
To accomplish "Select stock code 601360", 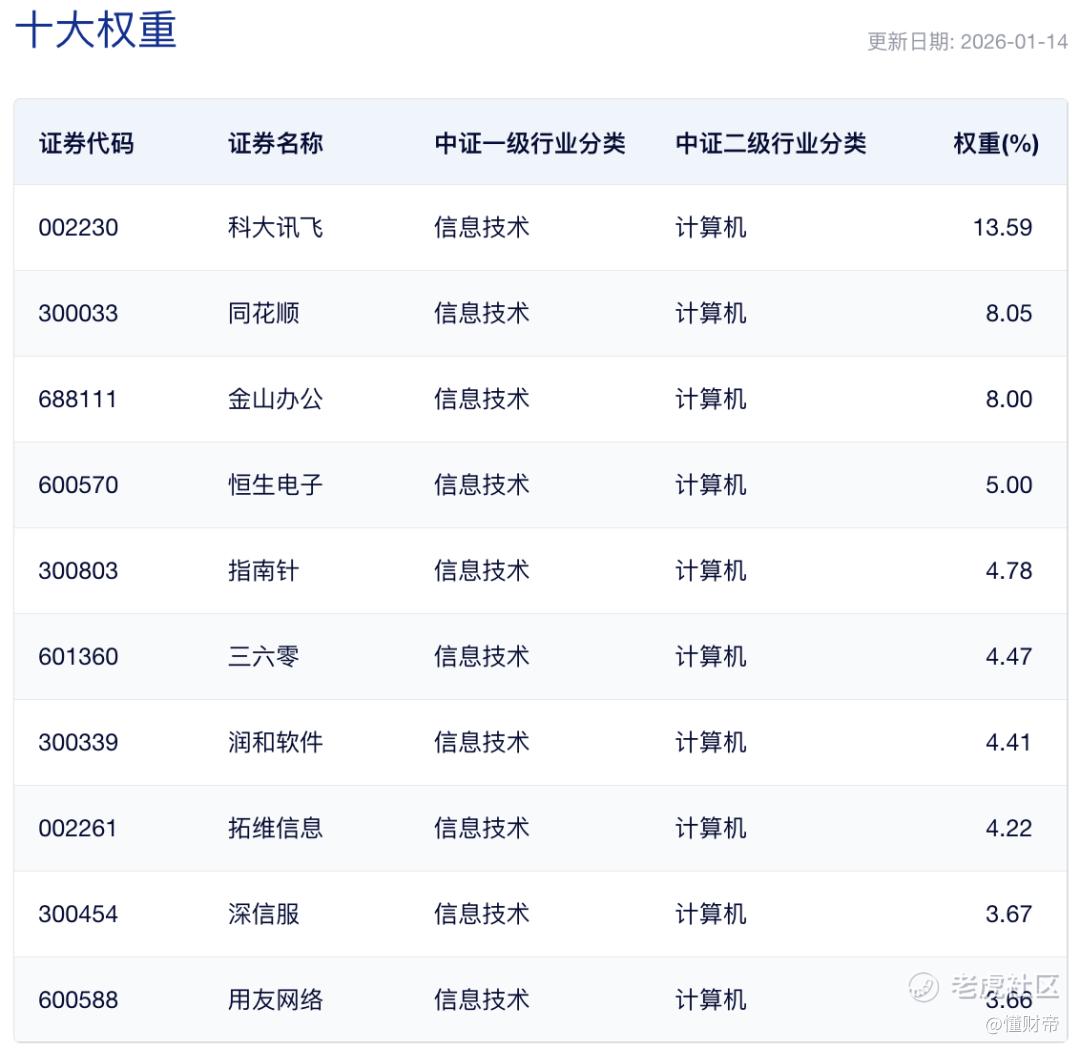I will pos(79,656).
